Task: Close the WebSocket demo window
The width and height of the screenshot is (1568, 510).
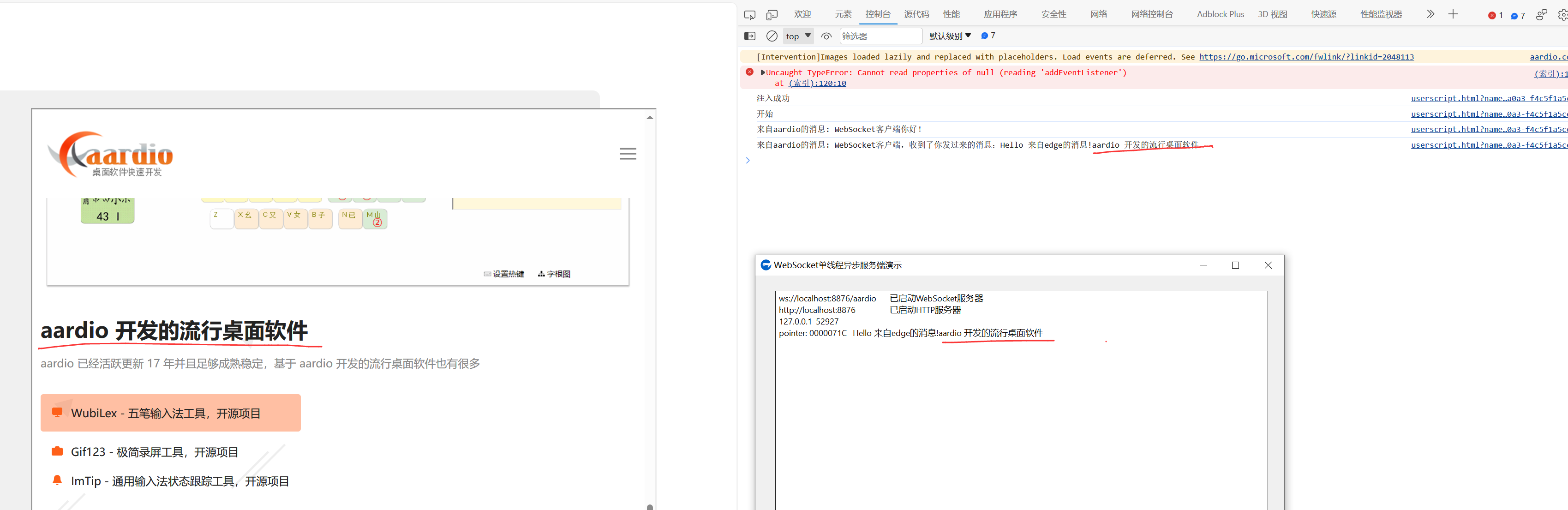Action: coord(1268,265)
